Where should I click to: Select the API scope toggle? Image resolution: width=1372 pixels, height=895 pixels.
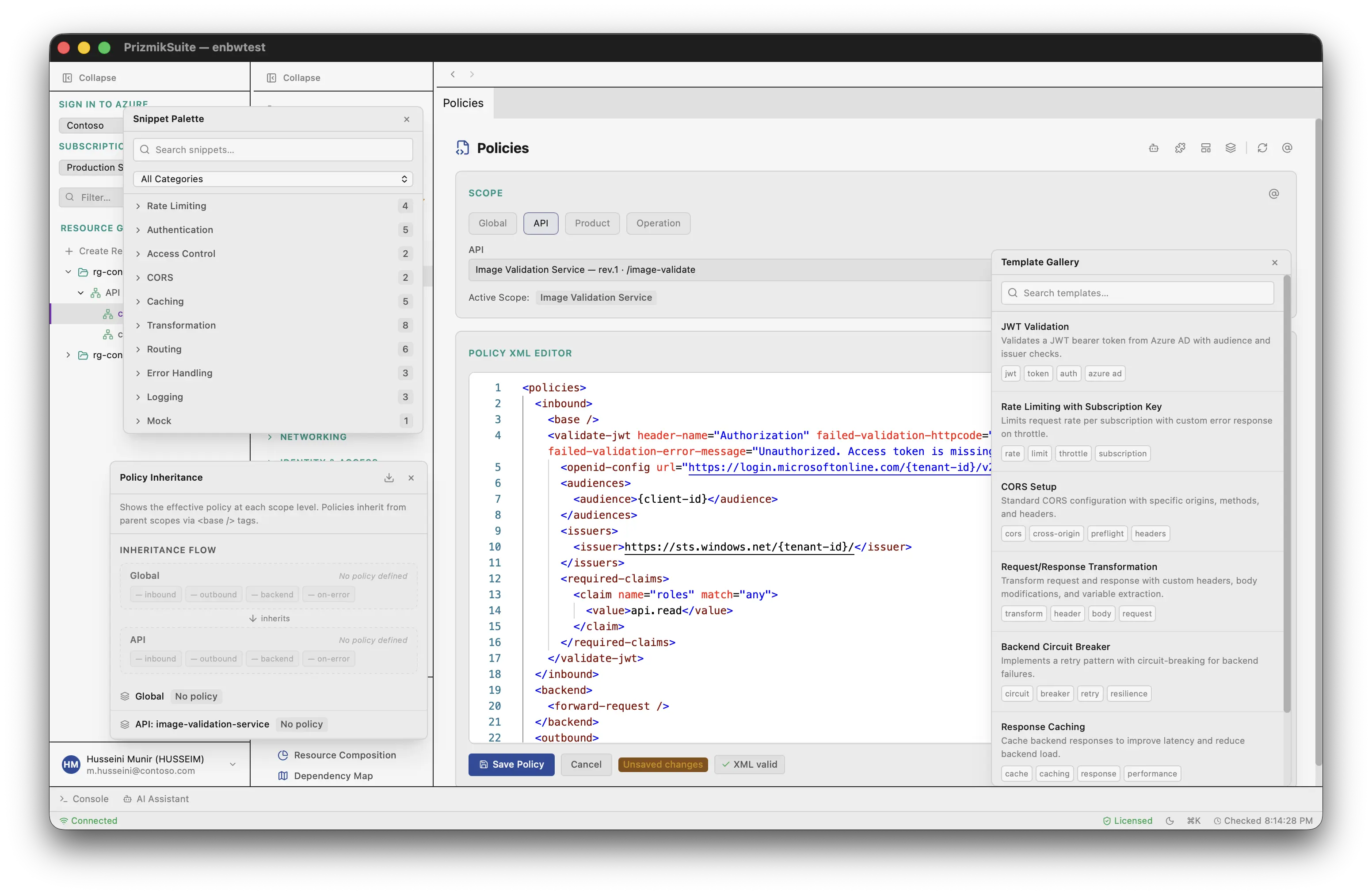[540, 224]
